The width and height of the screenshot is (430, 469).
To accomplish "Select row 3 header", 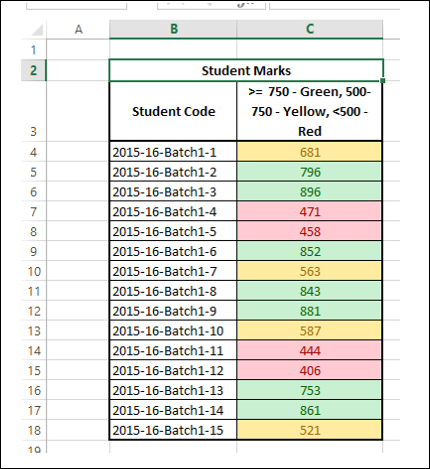I will [x=33, y=111].
